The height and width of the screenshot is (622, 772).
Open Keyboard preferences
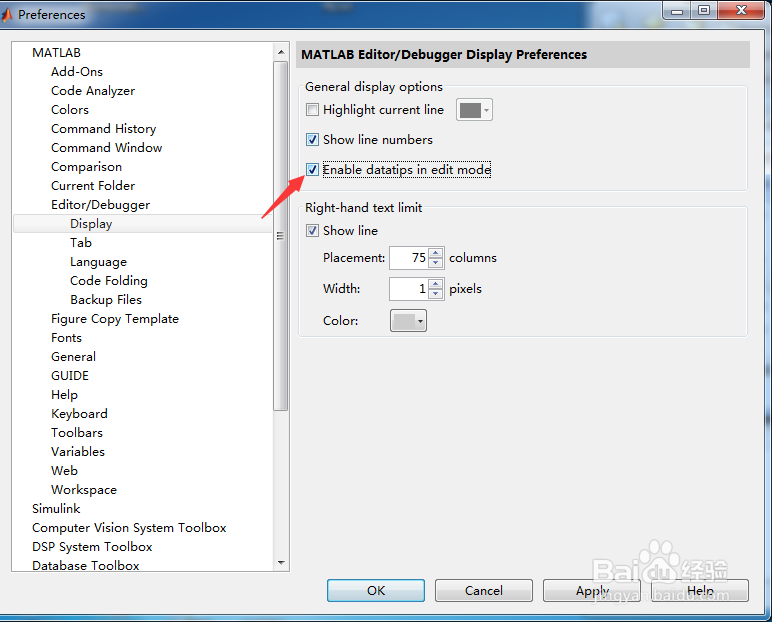(79, 414)
